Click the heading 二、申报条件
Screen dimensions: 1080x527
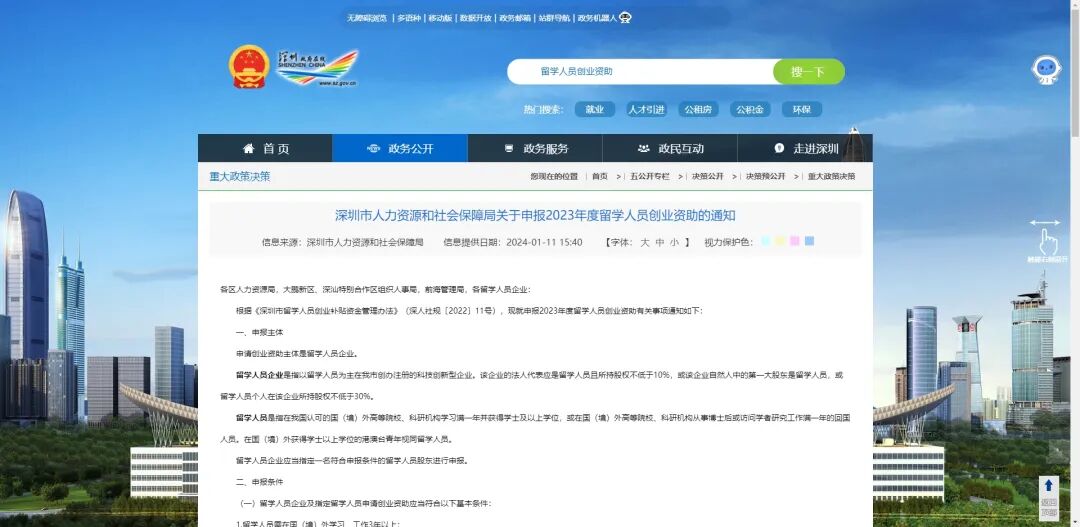click(x=260, y=482)
